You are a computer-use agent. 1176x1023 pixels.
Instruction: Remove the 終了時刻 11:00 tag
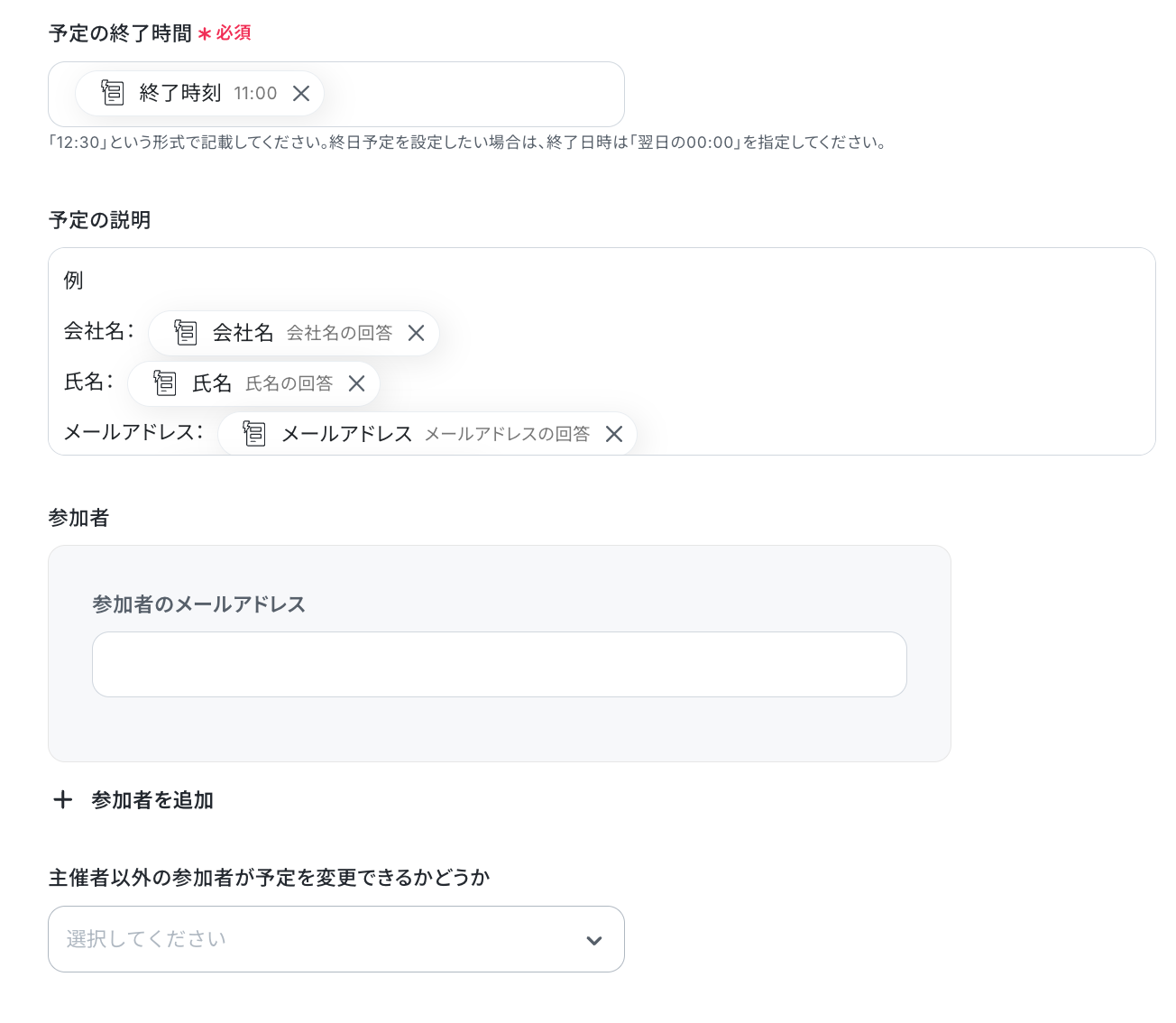(301, 93)
